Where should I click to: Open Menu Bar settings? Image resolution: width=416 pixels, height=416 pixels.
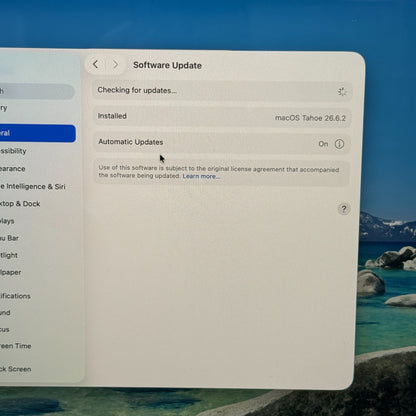tap(9, 238)
